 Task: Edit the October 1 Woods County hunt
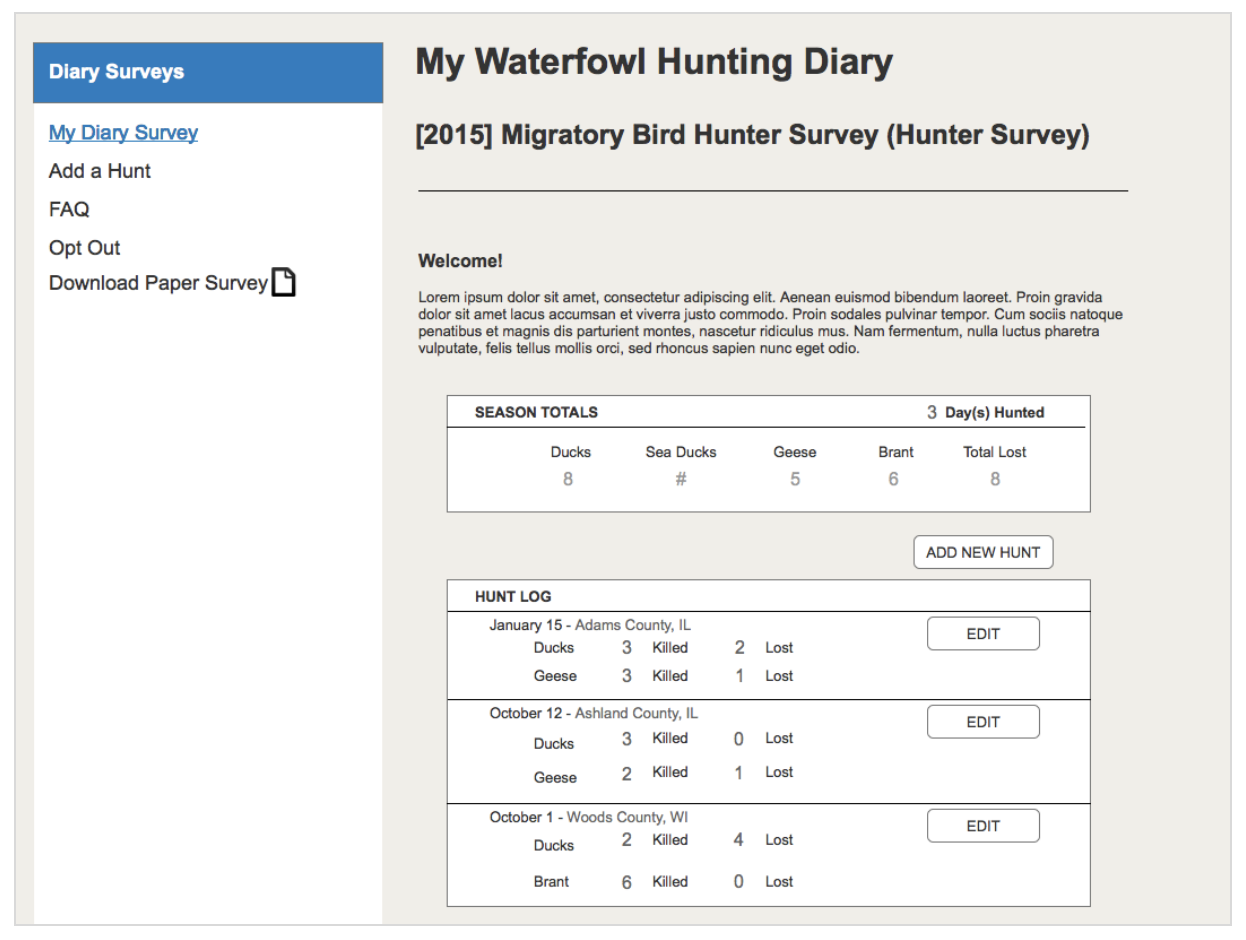click(x=983, y=826)
